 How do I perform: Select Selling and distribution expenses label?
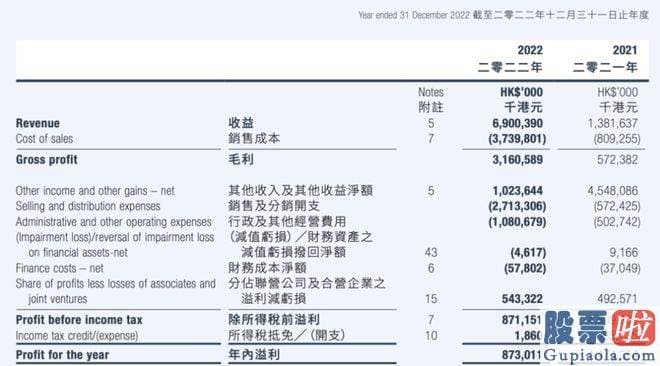(x=88, y=206)
